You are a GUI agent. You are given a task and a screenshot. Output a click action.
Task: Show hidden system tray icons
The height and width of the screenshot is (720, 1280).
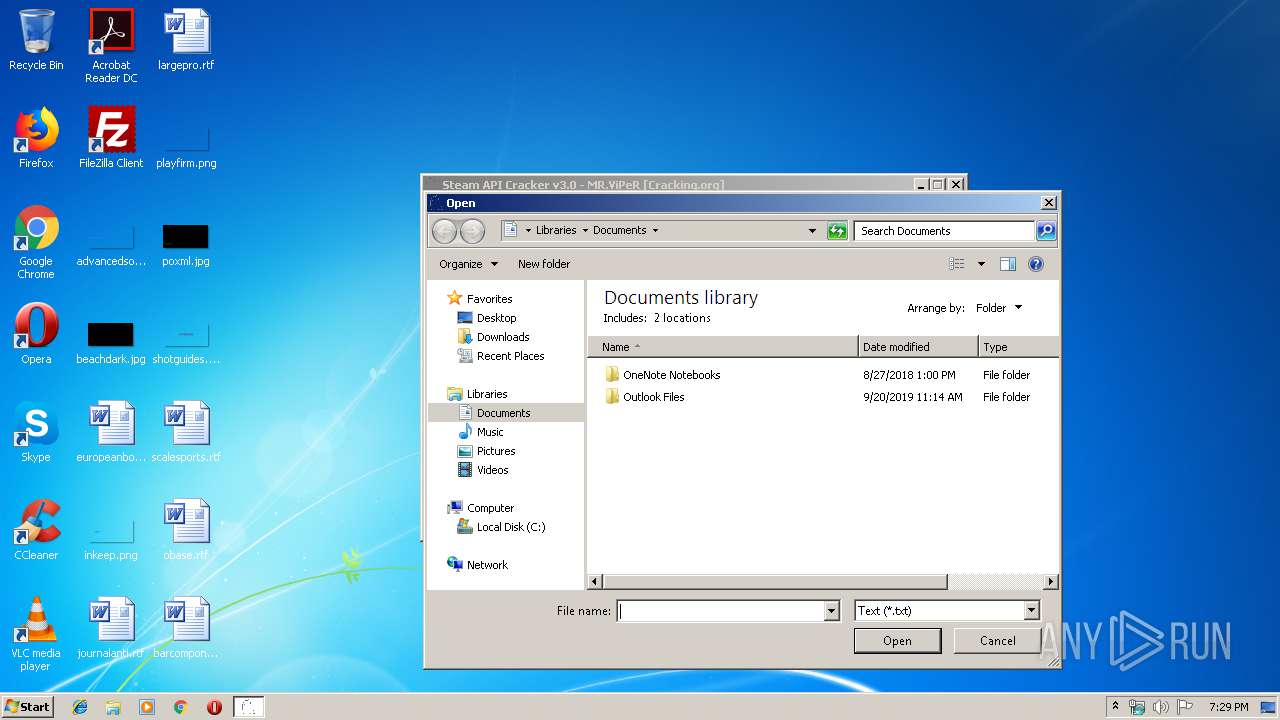click(1115, 707)
